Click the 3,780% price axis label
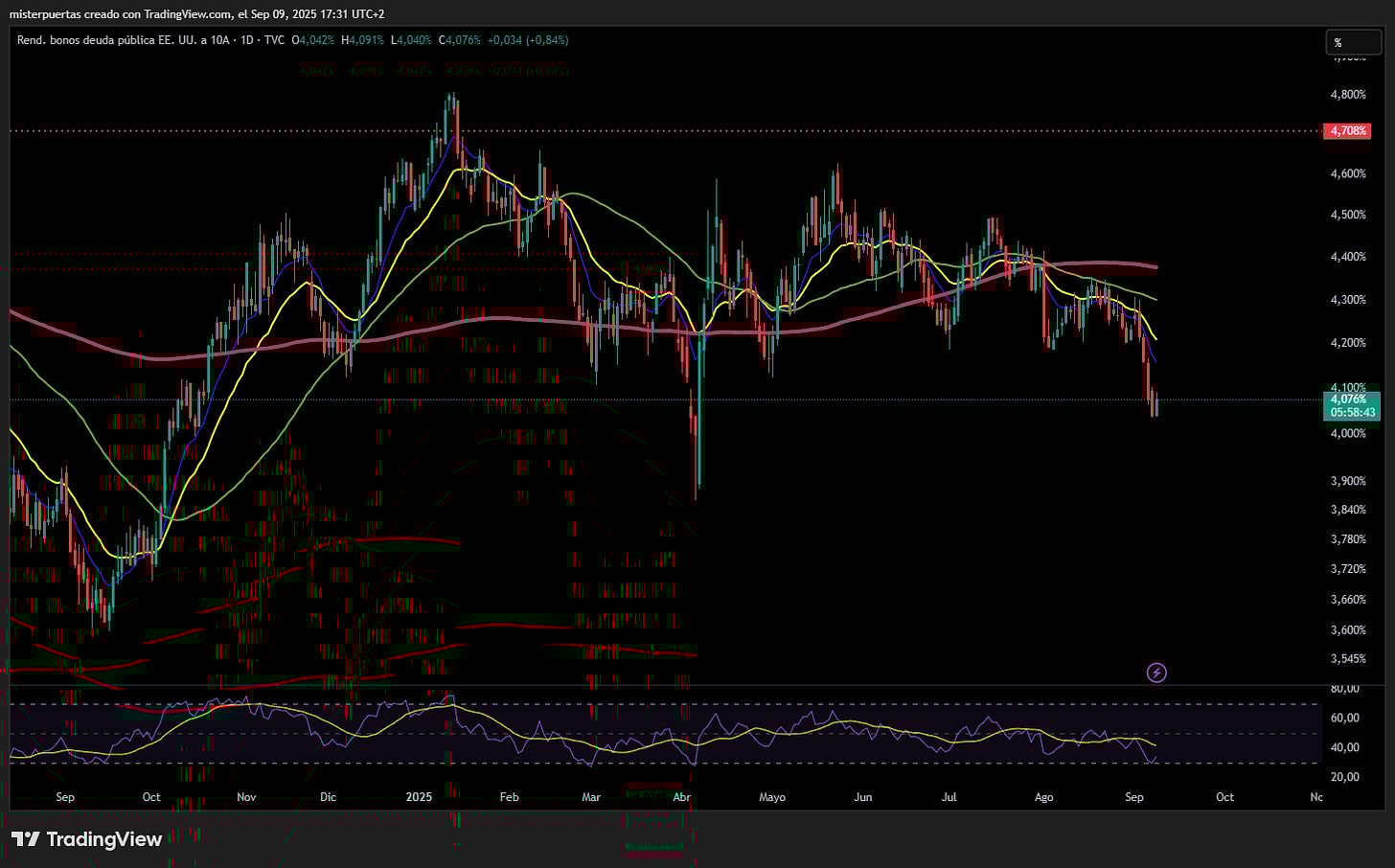The width and height of the screenshot is (1395, 868). click(1348, 539)
